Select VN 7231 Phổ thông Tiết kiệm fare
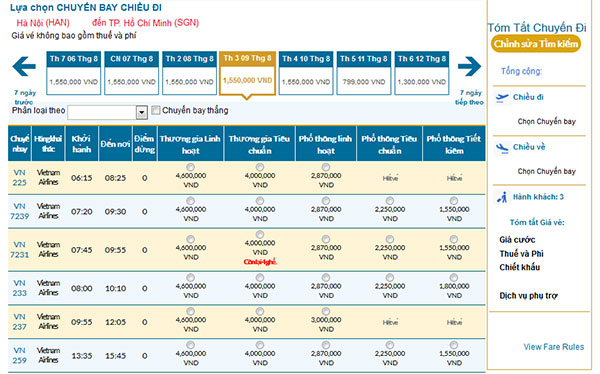Screen dimensions: 600x374 (x=454, y=239)
